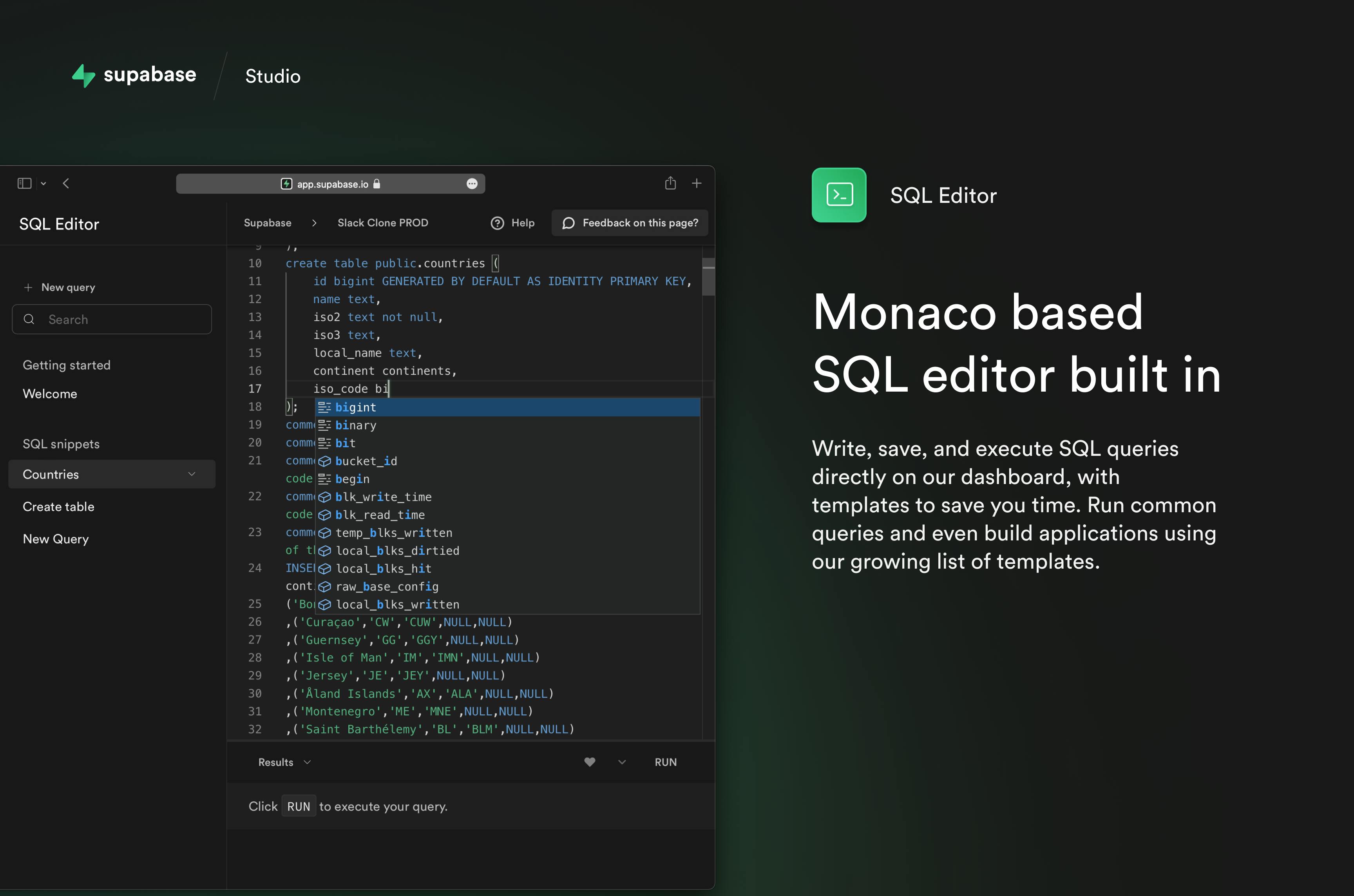Screen dimensions: 1354x896
Task: Choose bucket_id field suggestion
Action: (508, 461)
